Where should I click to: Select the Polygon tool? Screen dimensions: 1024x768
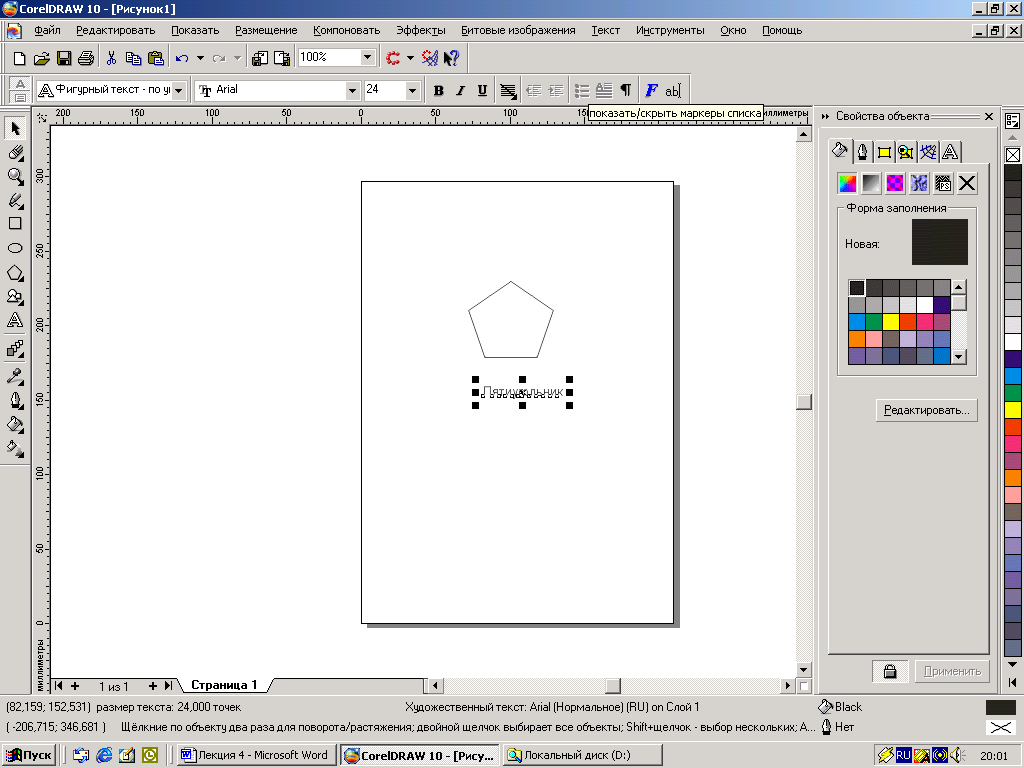(x=15, y=272)
